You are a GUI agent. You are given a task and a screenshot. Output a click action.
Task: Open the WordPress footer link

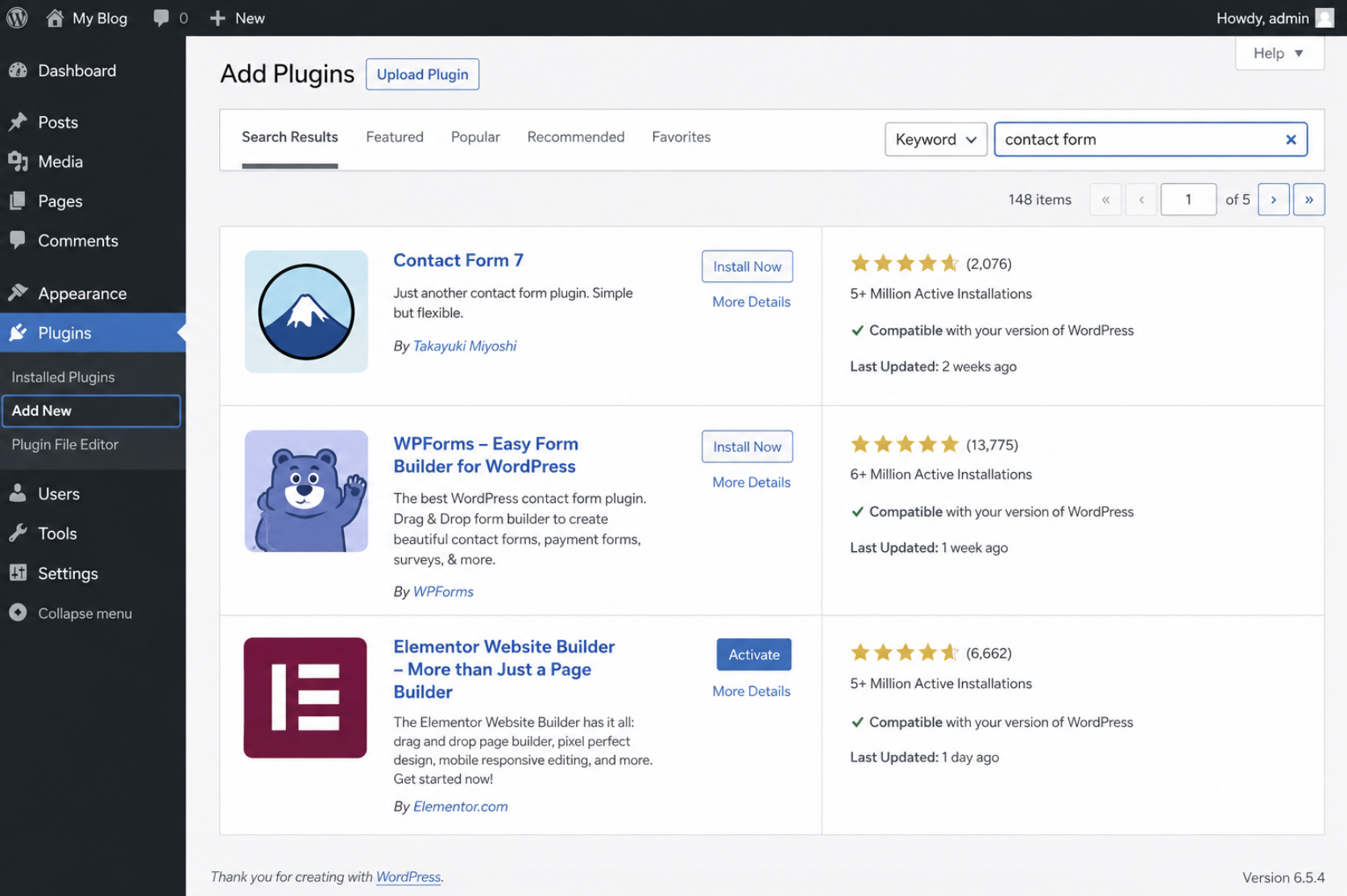(x=408, y=877)
